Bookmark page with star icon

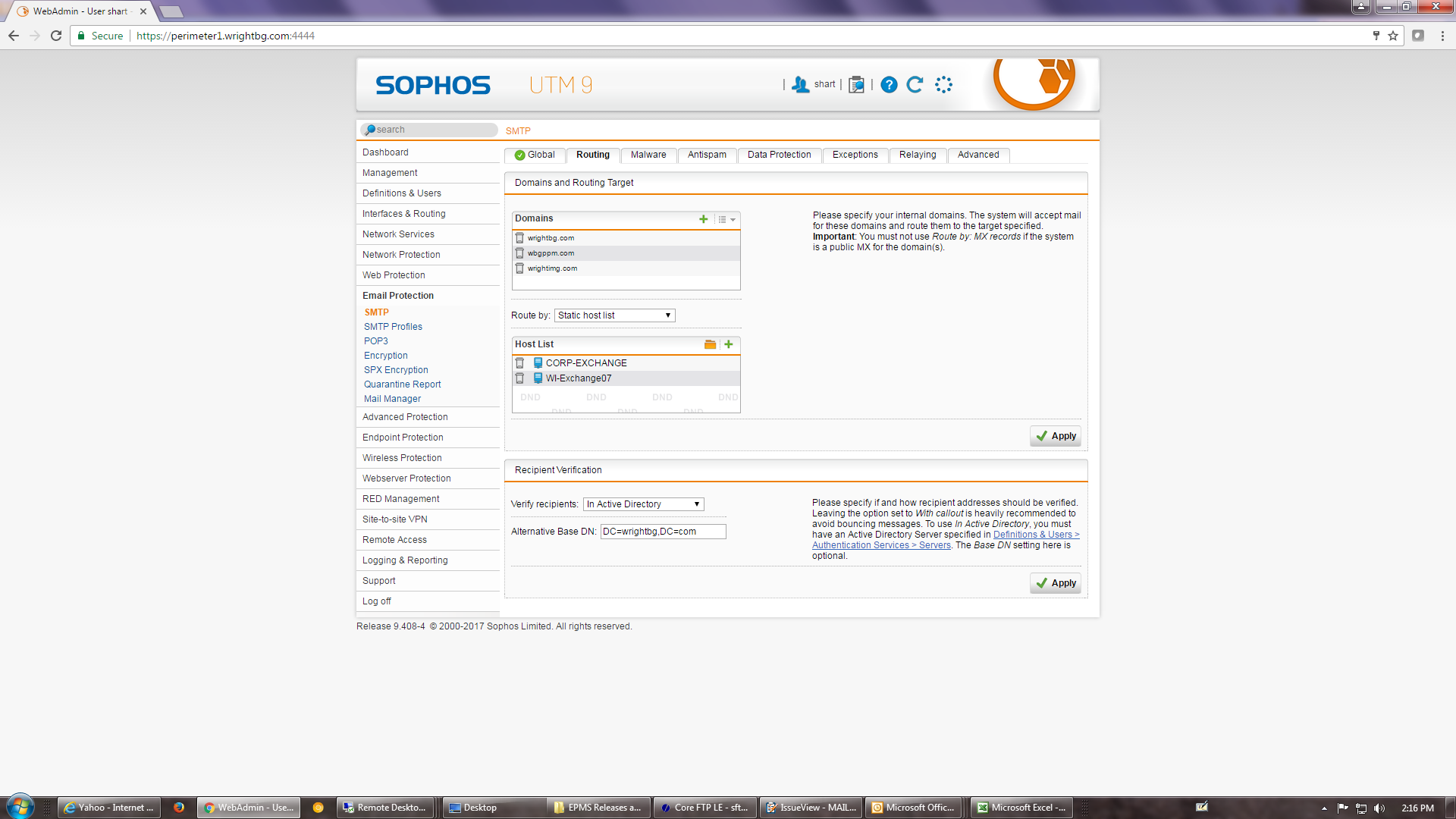tap(1393, 36)
